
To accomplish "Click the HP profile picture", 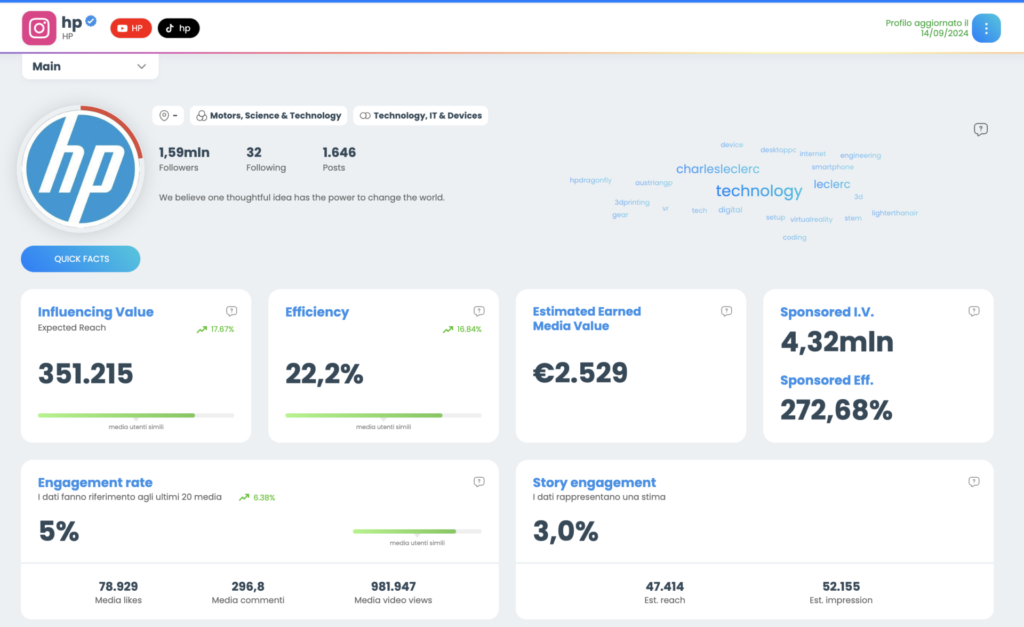I will [x=80, y=169].
